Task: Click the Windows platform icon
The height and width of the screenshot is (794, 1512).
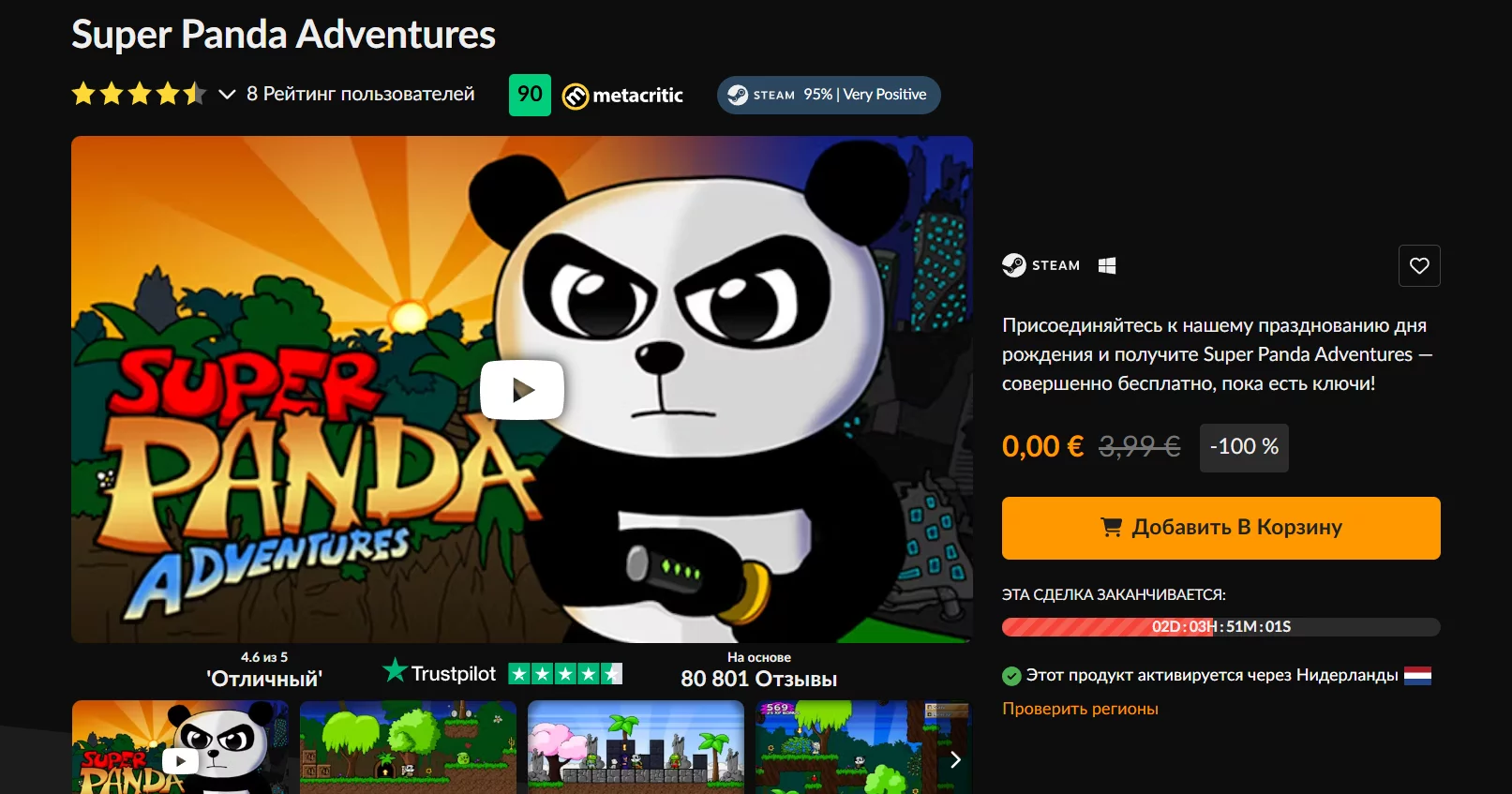Action: 1107,265
